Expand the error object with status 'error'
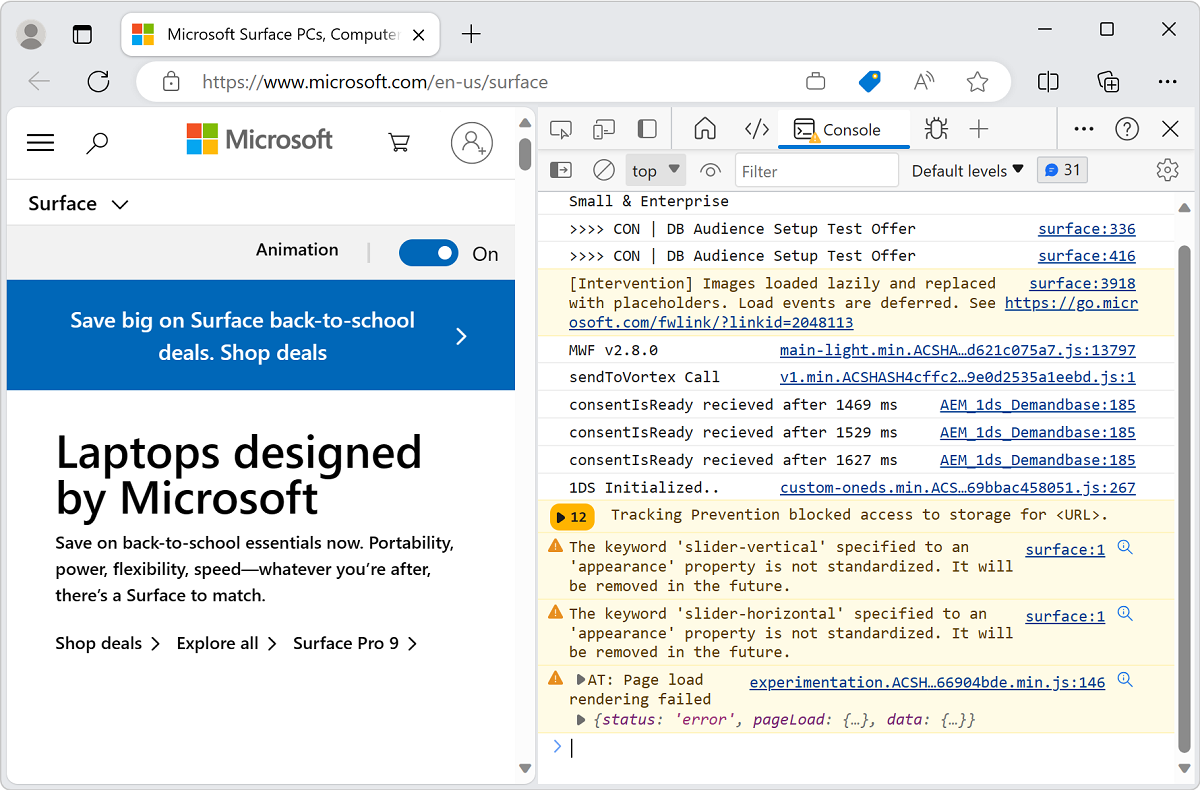This screenshot has width=1200, height=790. point(581,719)
